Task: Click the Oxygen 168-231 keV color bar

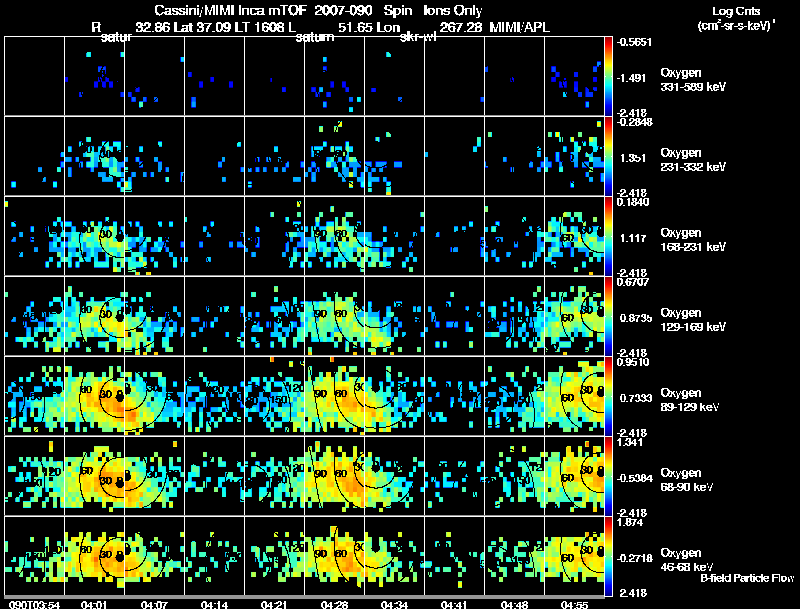Action: click(608, 236)
